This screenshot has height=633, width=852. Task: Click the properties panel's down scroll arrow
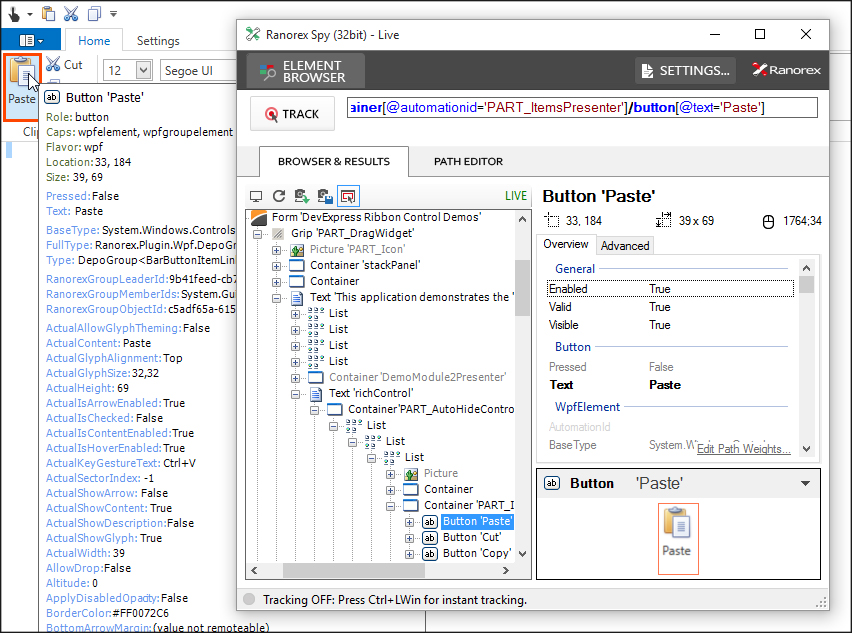pyautogui.click(x=806, y=449)
